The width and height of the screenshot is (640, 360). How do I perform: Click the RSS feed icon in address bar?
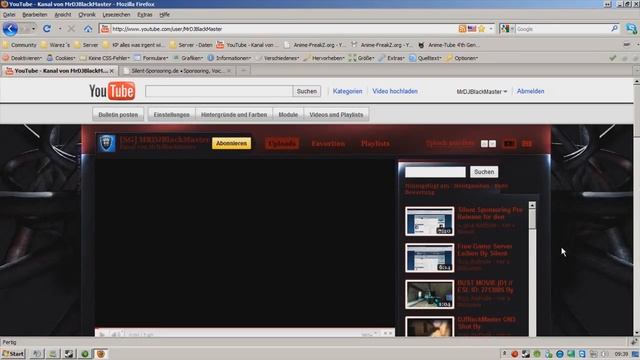[462, 29]
